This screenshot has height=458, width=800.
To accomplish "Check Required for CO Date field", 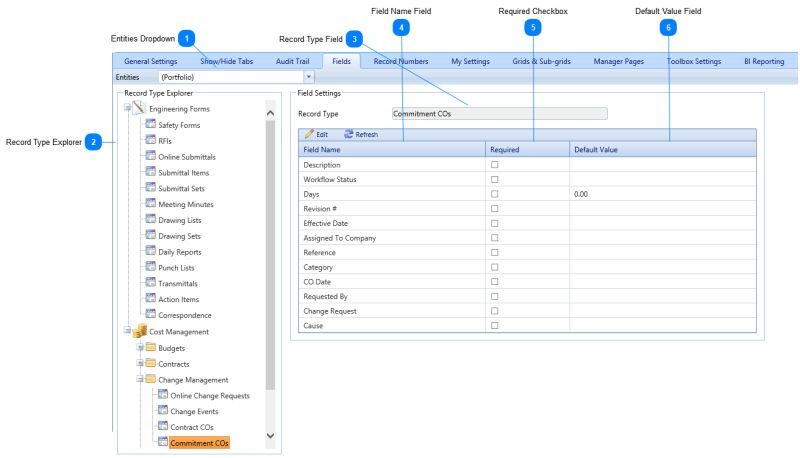I will (494, 282).
